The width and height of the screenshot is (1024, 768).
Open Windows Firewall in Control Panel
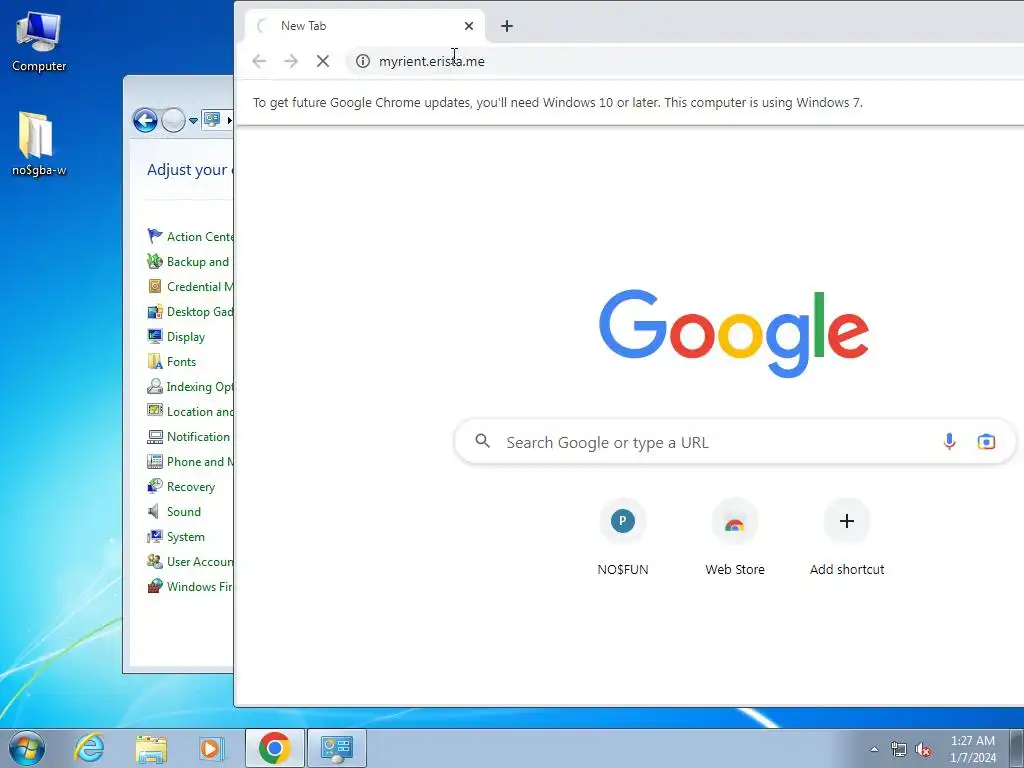(x=190, y=586)
